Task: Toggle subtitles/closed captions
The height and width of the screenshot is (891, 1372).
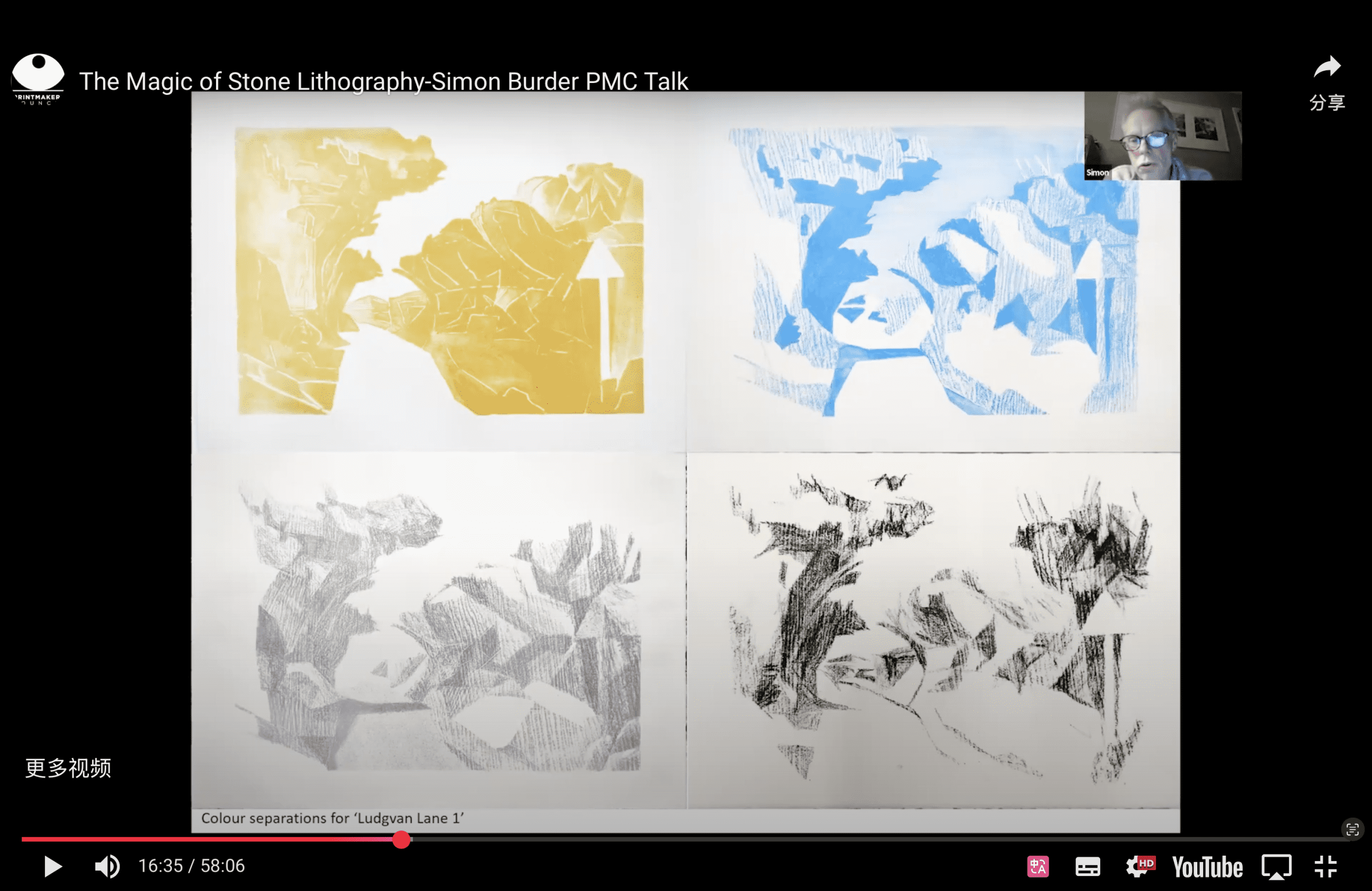Action: (1088, 867)
